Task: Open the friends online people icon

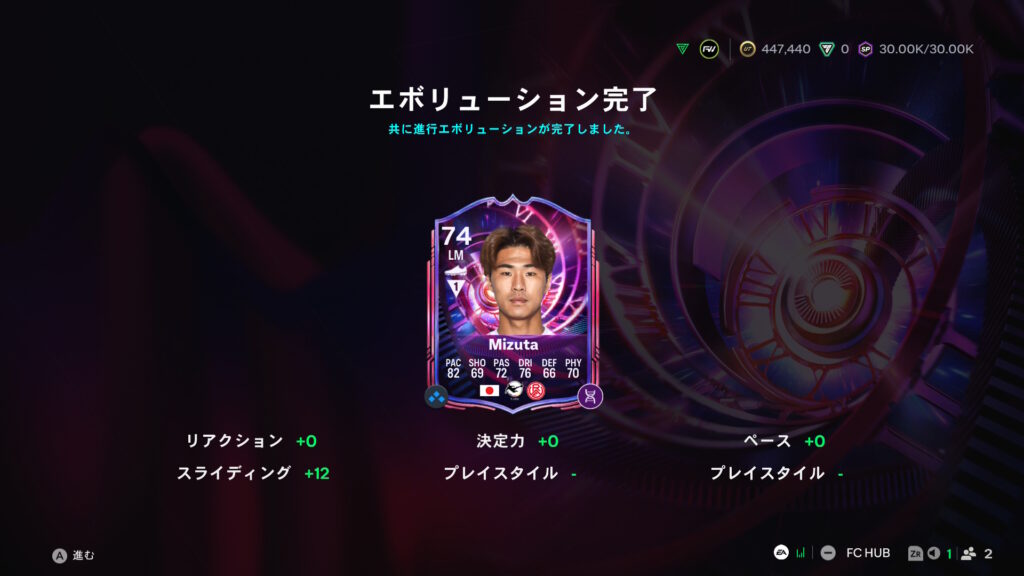Action: coord(968,553)
